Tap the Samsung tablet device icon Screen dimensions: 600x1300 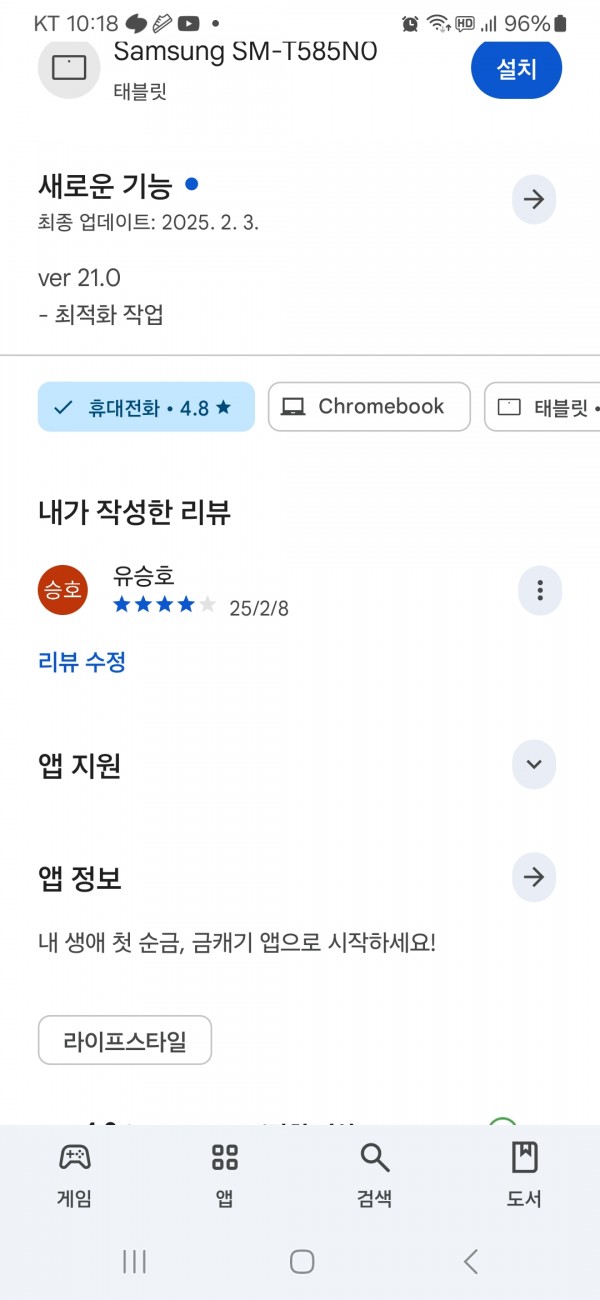(x=69, y=67)
